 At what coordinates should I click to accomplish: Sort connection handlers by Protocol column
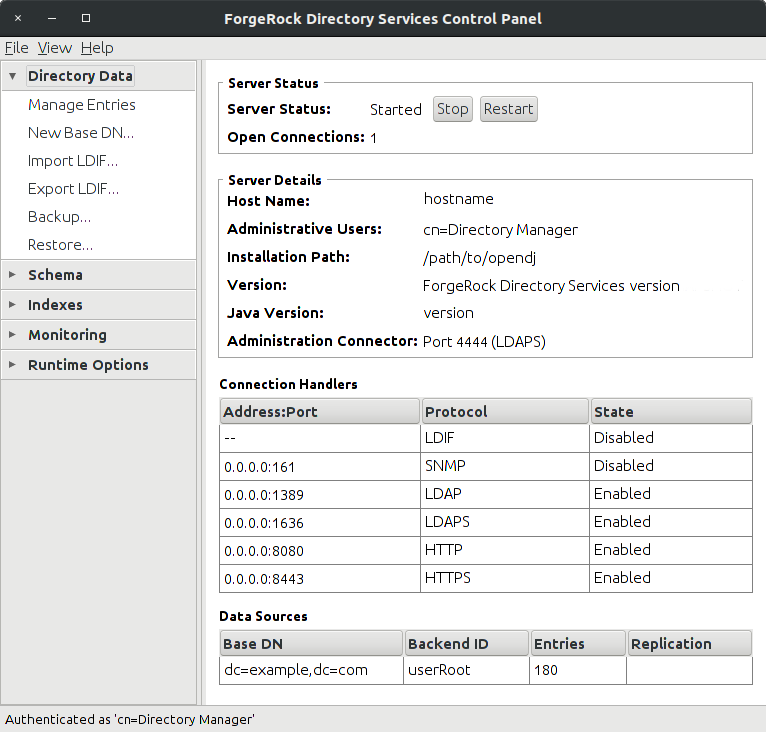505,411
